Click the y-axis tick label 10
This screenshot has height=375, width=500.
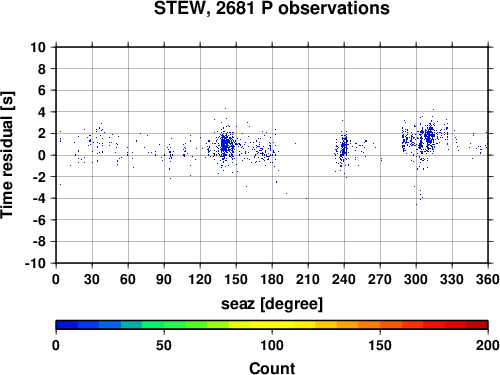[x=38, y=47]
